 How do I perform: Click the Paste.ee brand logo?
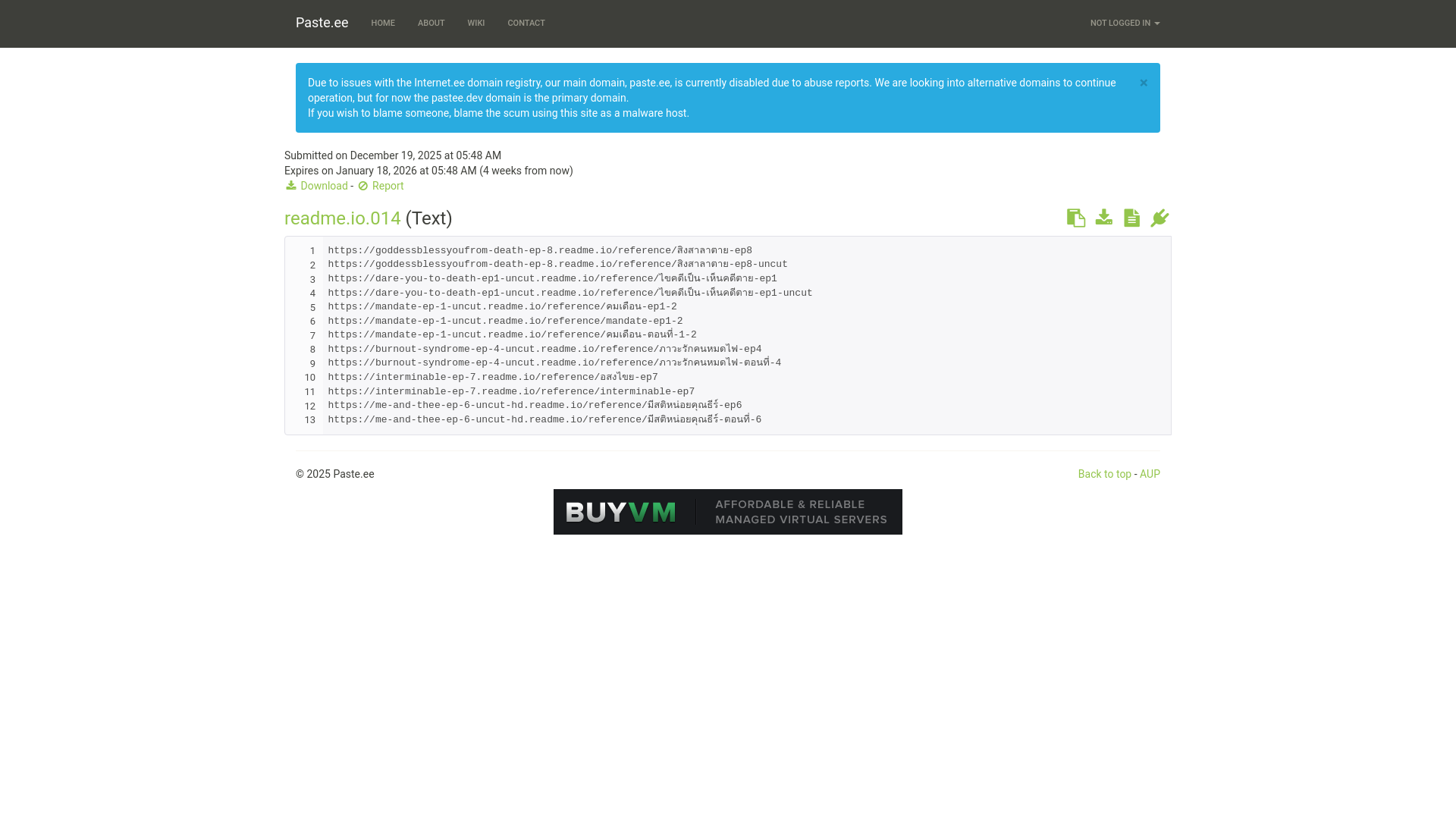(322, 23)
